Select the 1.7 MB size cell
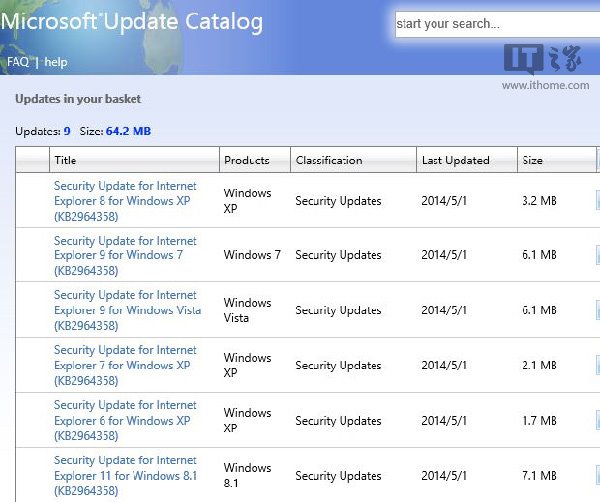This screenshot has width=600, height=502. click(540, 421)
